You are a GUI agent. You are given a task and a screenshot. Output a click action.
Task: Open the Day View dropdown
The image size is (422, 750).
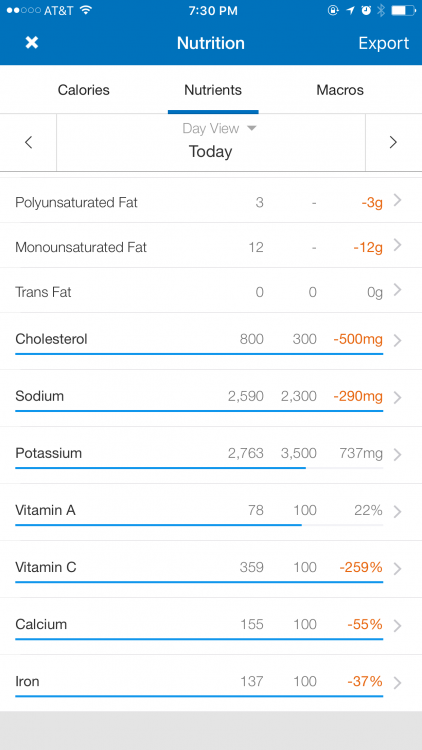[220, 128]
